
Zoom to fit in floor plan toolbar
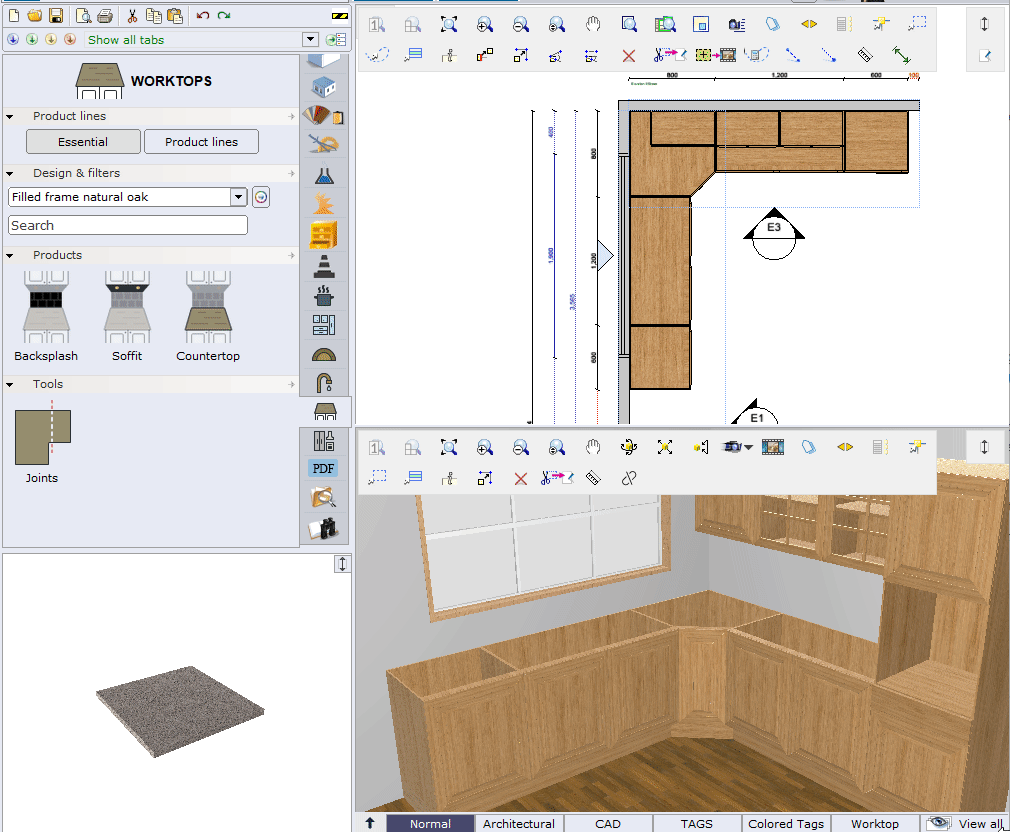(449, 24)
